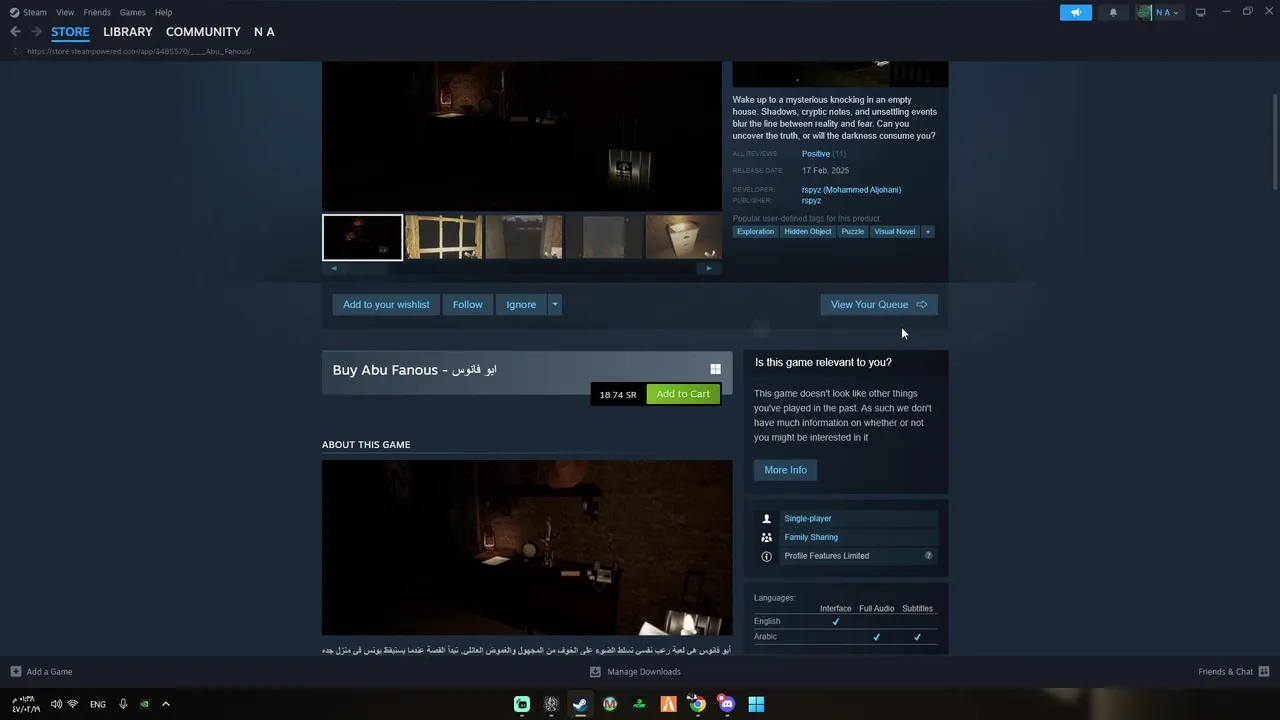Image resolution: width=1280 pixels, height=720 pixels.
Task: Click the store URL address bar
Action: (x=139, y=51)
